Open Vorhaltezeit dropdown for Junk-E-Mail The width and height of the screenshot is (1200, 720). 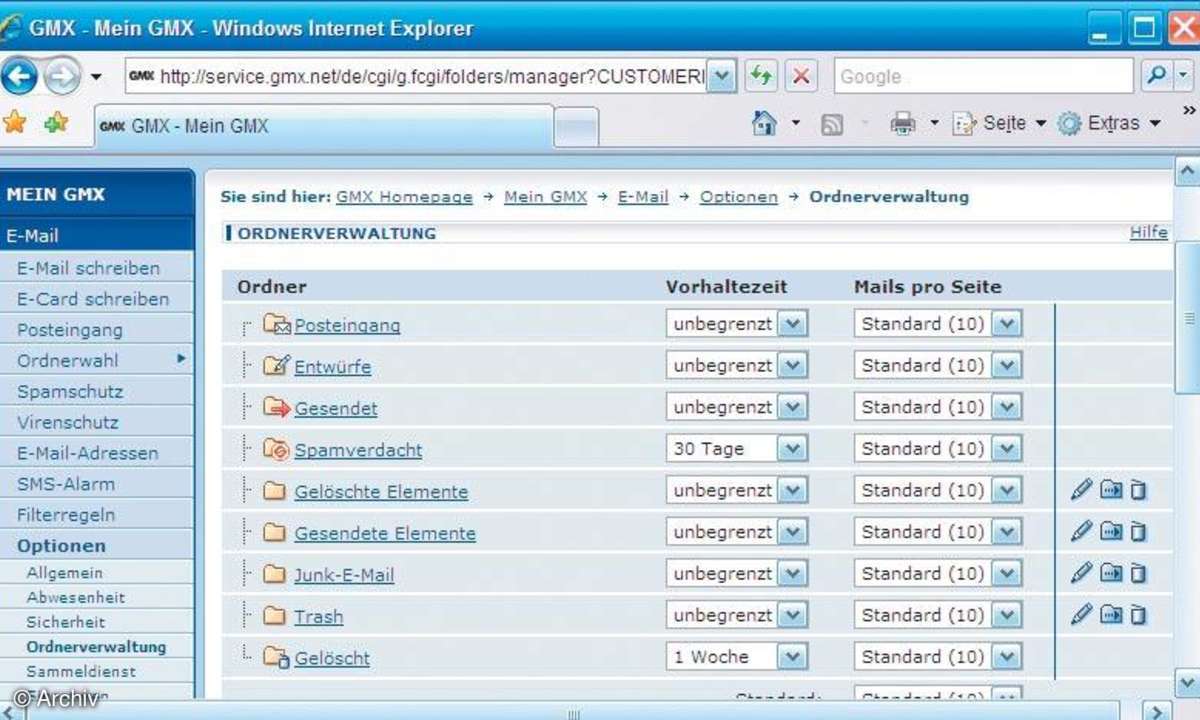(792, 574)
